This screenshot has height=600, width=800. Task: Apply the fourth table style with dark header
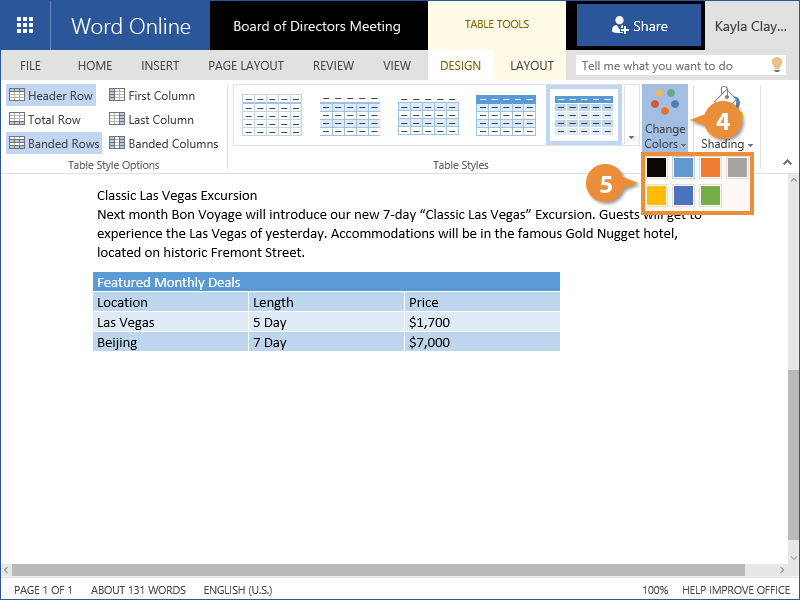(505, 114)
